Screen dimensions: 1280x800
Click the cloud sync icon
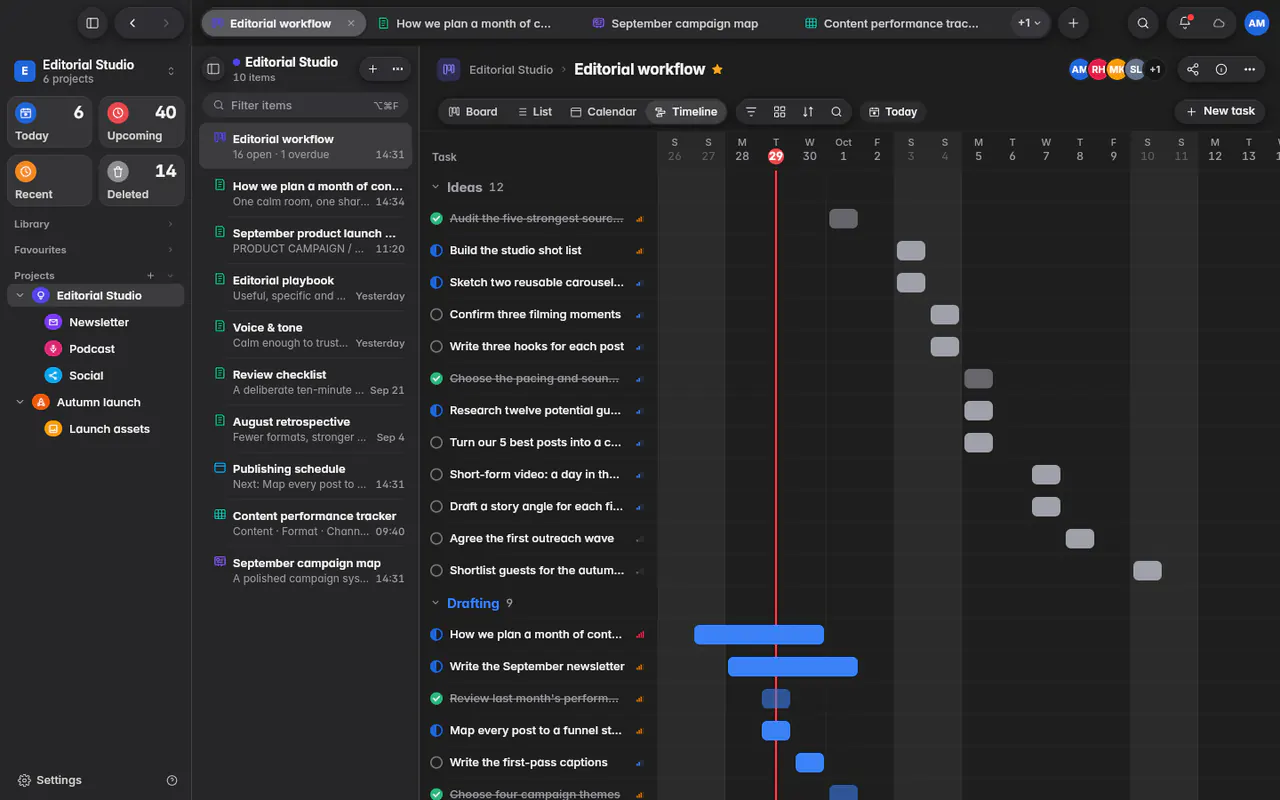(1219, 23)
